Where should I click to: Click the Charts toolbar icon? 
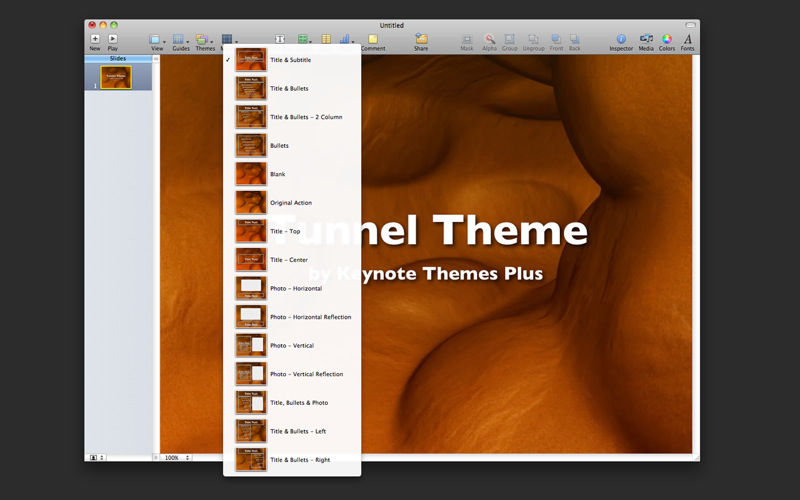pyautogui.click(x=345, y=39)
